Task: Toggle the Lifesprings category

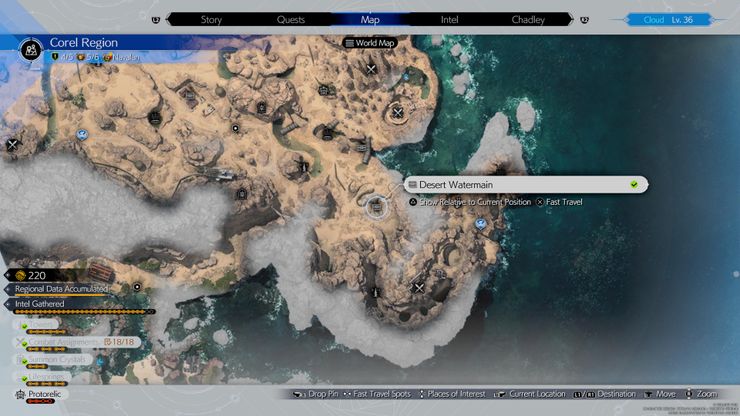Action: pyautogui.click(x=42, y=378)
